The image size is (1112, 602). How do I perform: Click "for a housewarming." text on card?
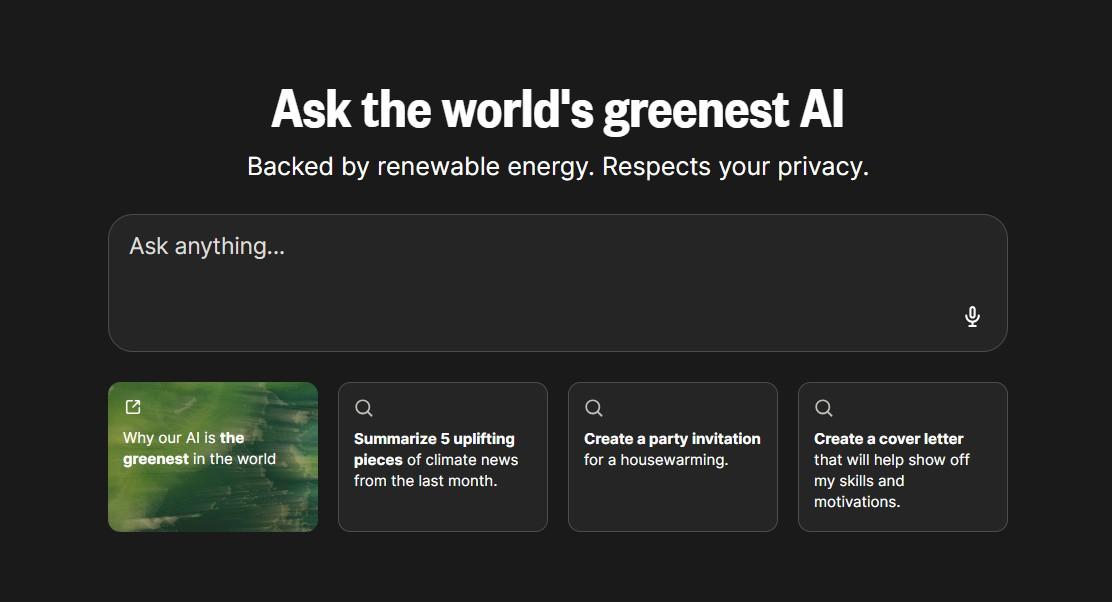656,460
